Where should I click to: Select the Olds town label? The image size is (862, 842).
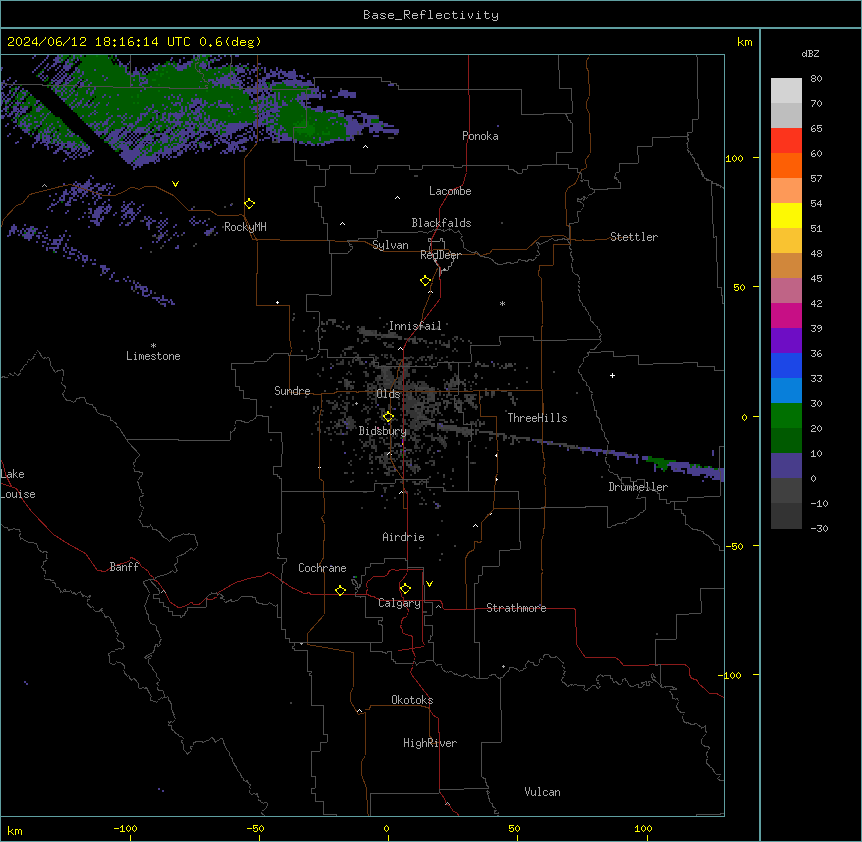(x=388, y=394)
